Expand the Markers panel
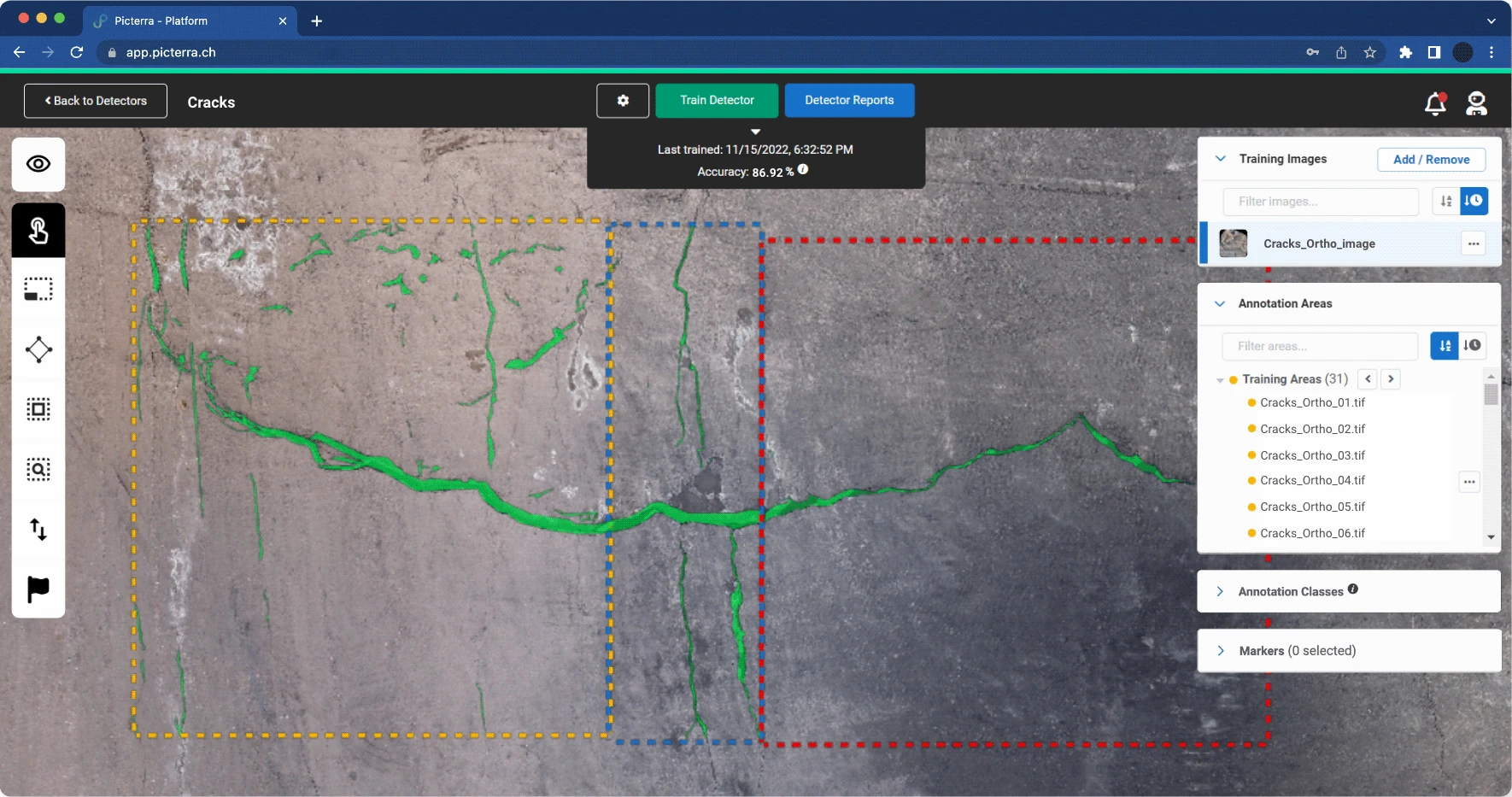Viewport: 1512px width, 797px height. (x=1221, y=651)
